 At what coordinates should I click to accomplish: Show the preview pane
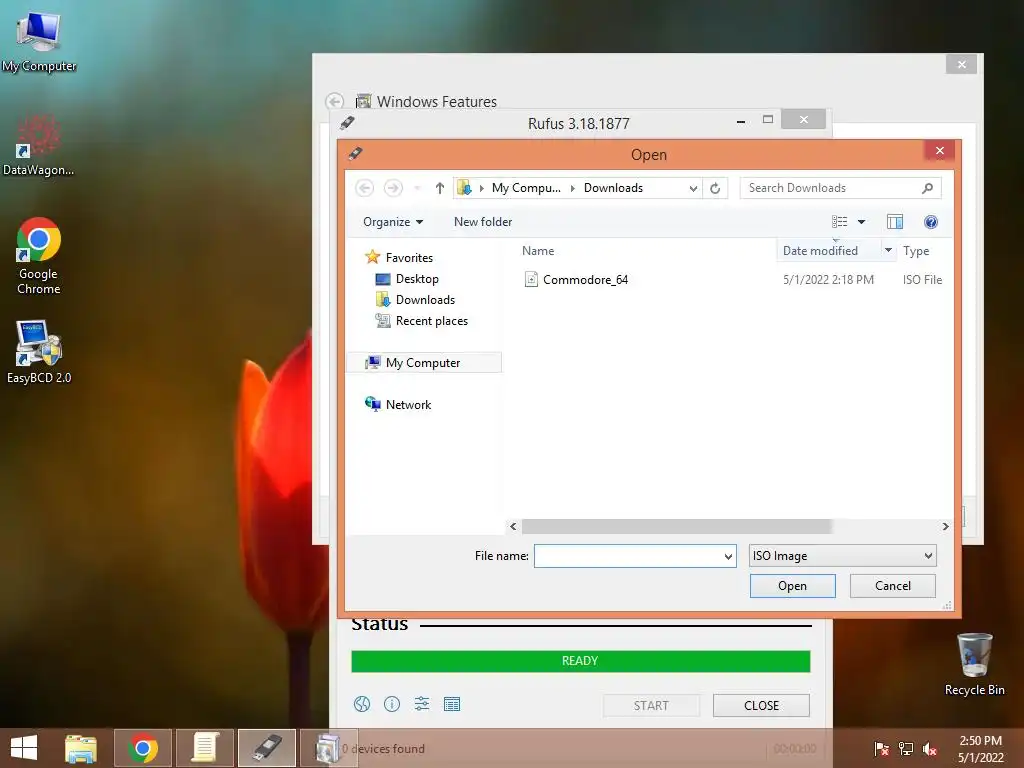[895, 222]
